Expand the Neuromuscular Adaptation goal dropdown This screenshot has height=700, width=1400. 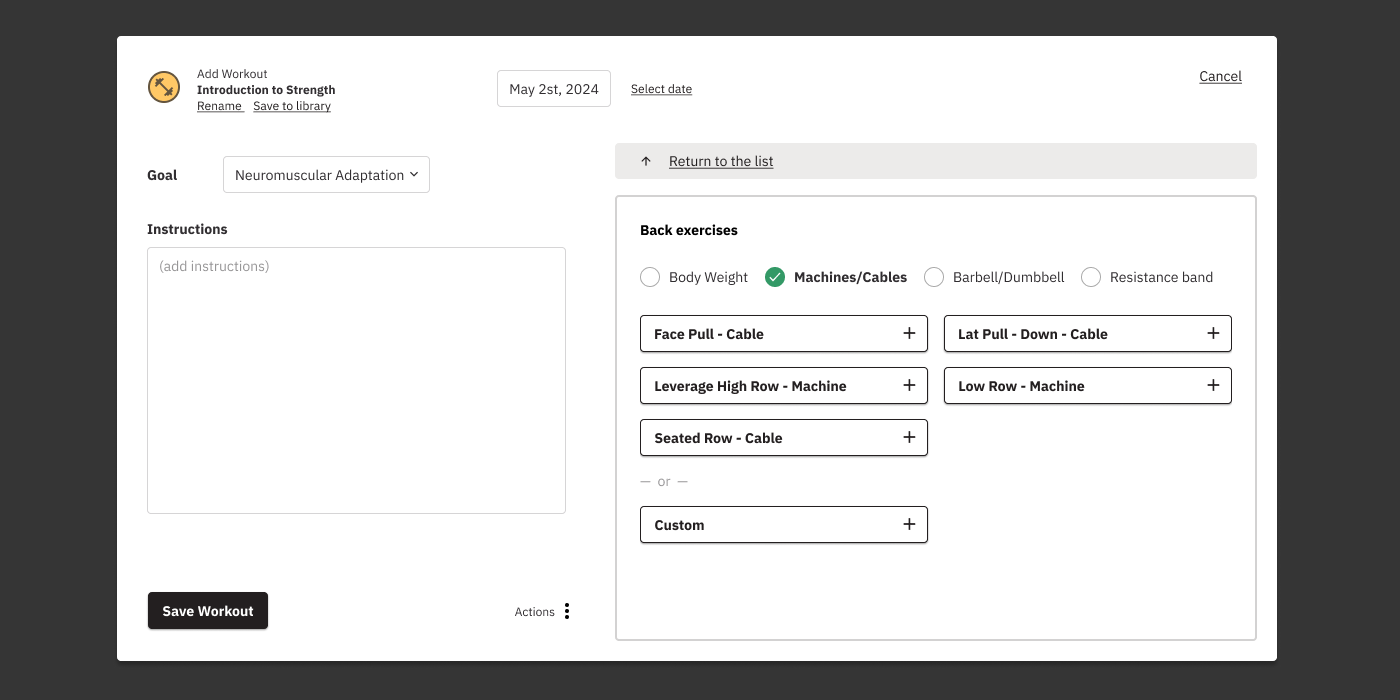click(x=326, y=175)
